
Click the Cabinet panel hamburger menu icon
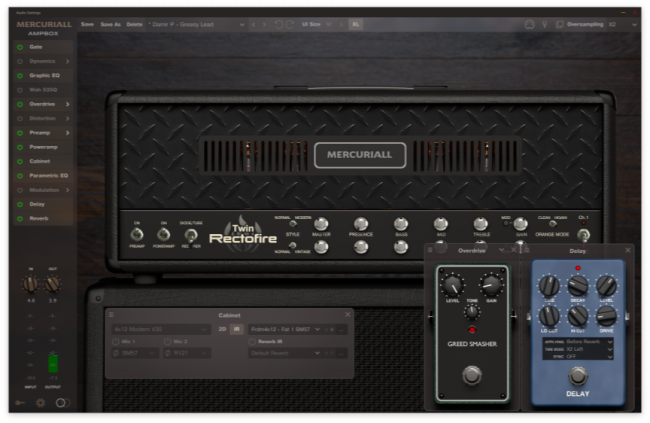[111, 316]
